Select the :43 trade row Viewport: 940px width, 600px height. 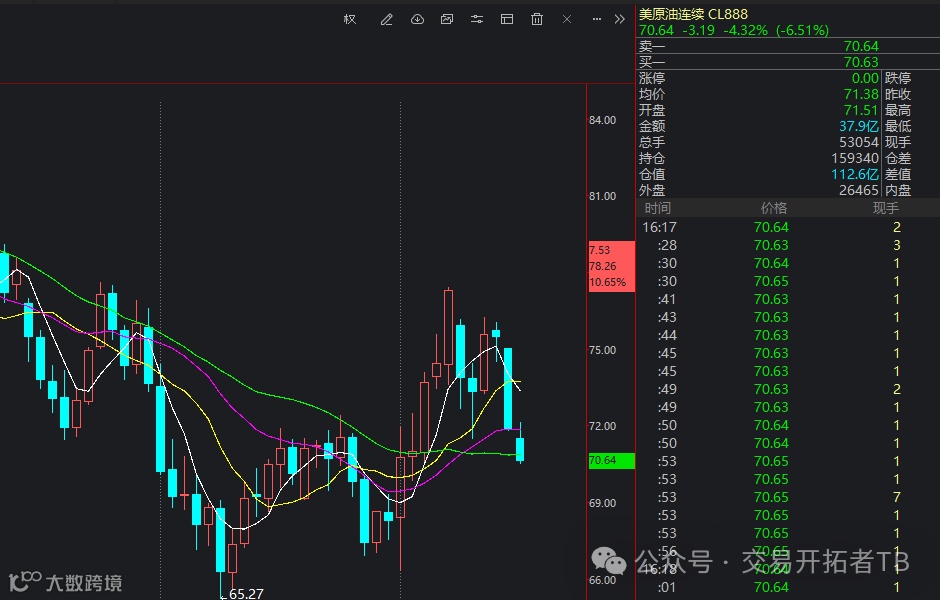point(788,317)
